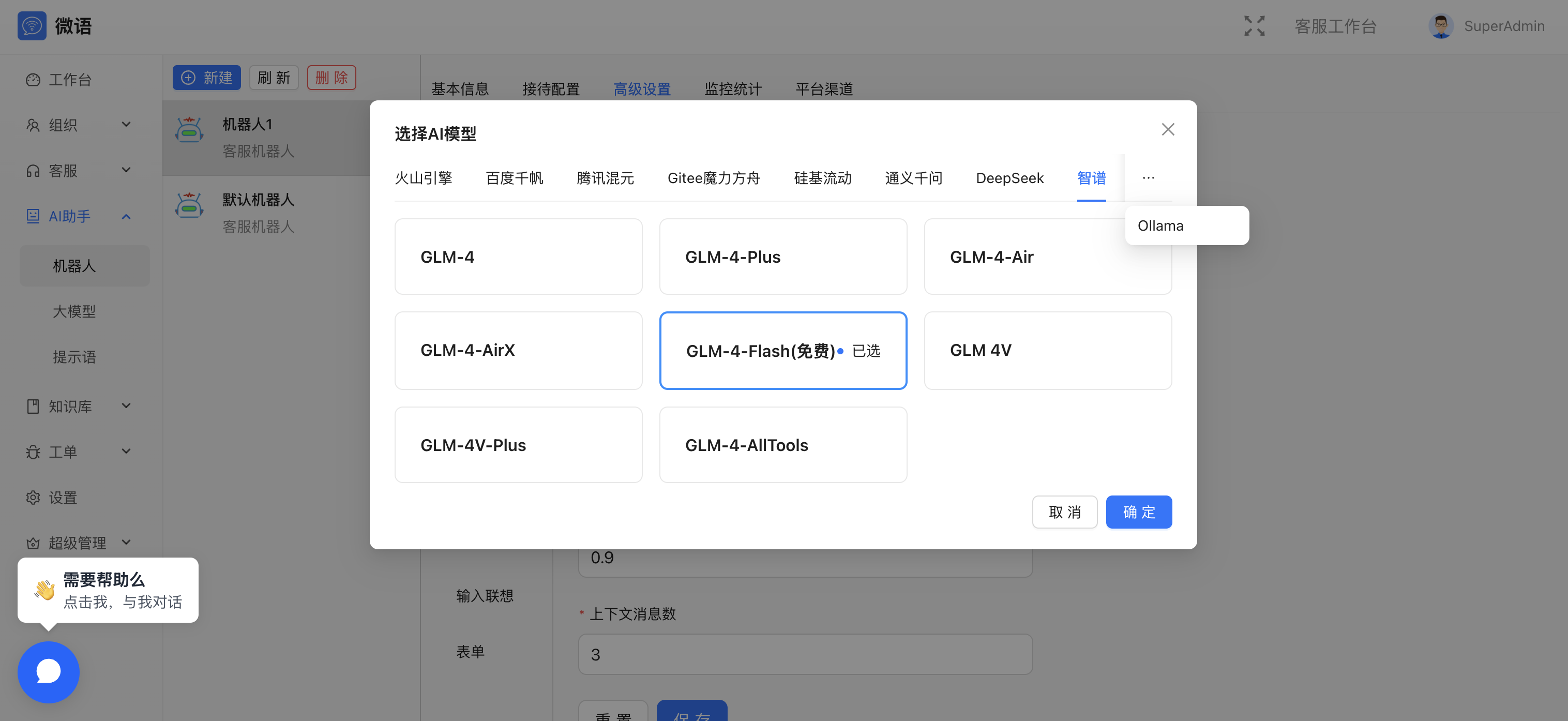Switch to the Gitee魔力方舟 tab
Image resolution: width=1568 pixels, height=721 pixels.
tap(714, 178)
